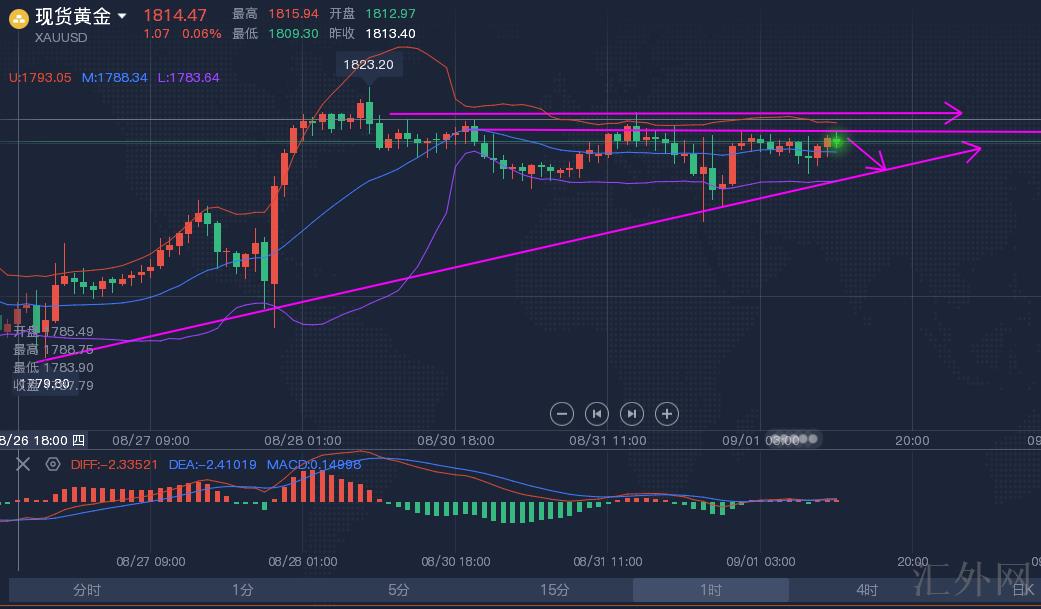The width and height of the screenshot is (1041, 609).
Task: Select the 1分 timeframe tab
Action: 242,590
